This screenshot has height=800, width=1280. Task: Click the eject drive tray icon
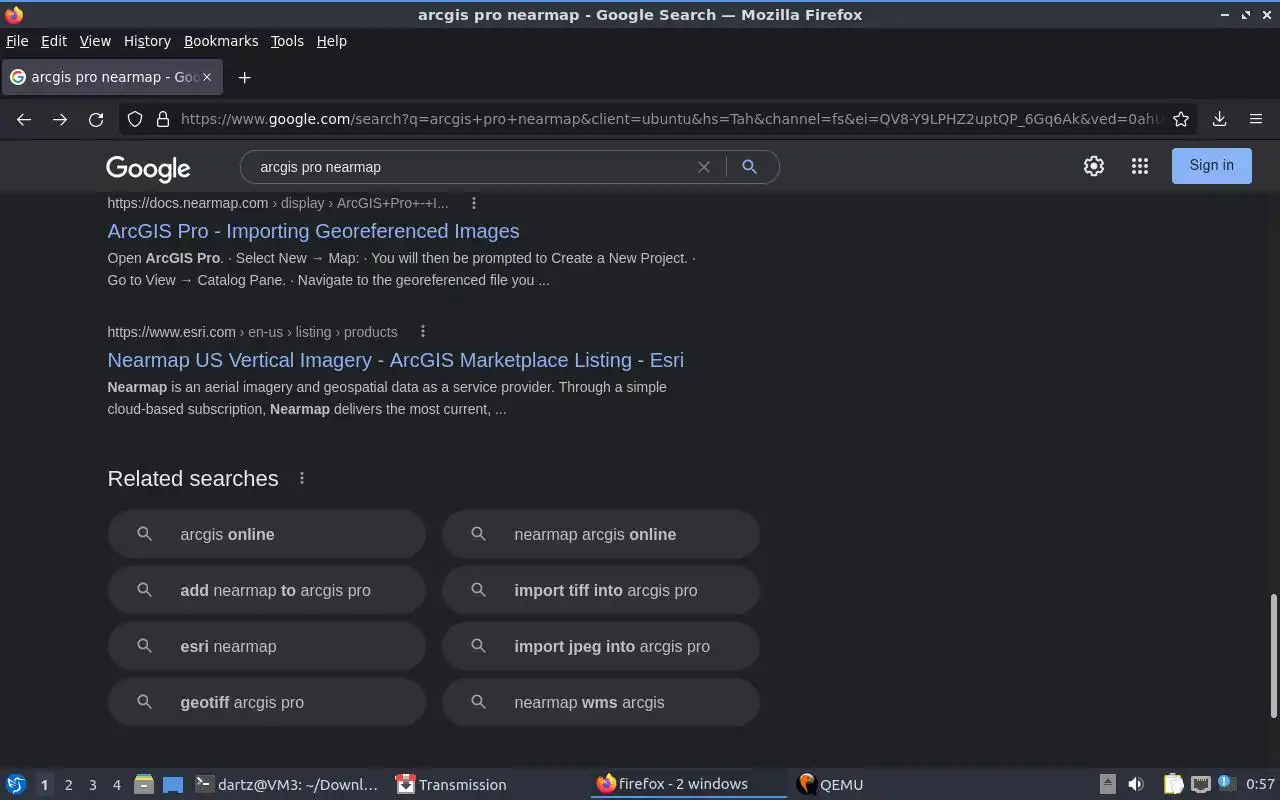1108,784
